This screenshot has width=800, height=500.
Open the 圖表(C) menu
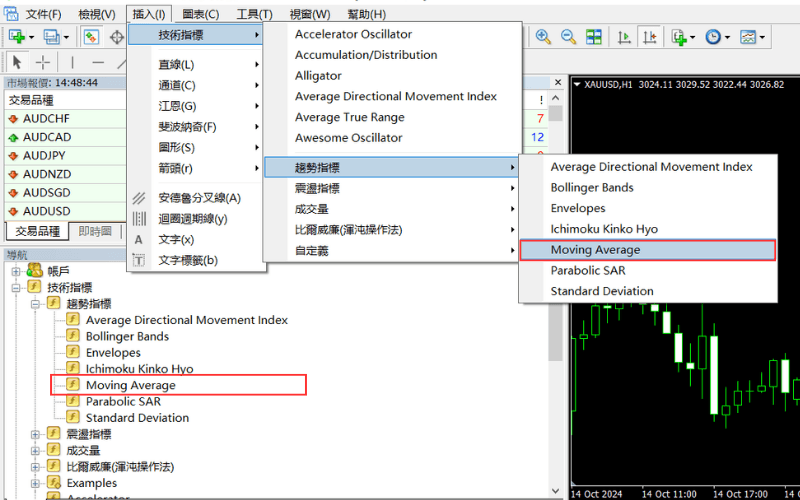pos(201,14)
